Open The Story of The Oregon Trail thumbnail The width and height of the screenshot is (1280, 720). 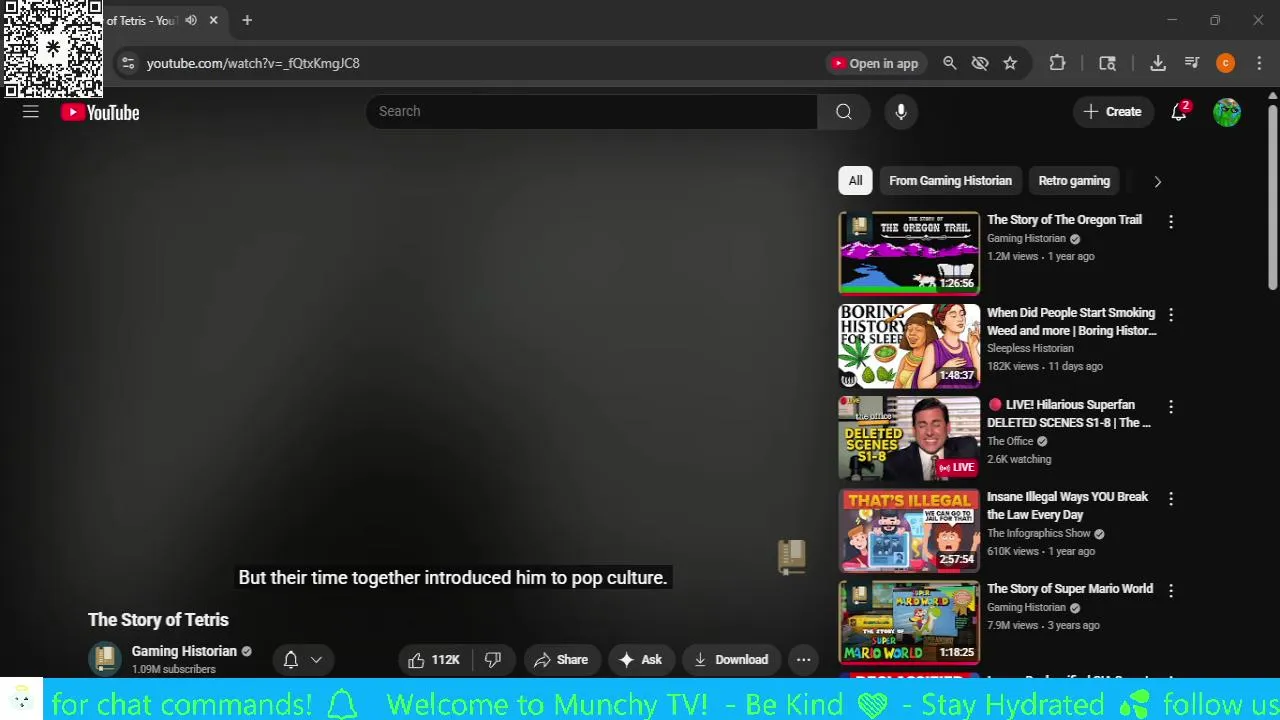pos(909,253)
